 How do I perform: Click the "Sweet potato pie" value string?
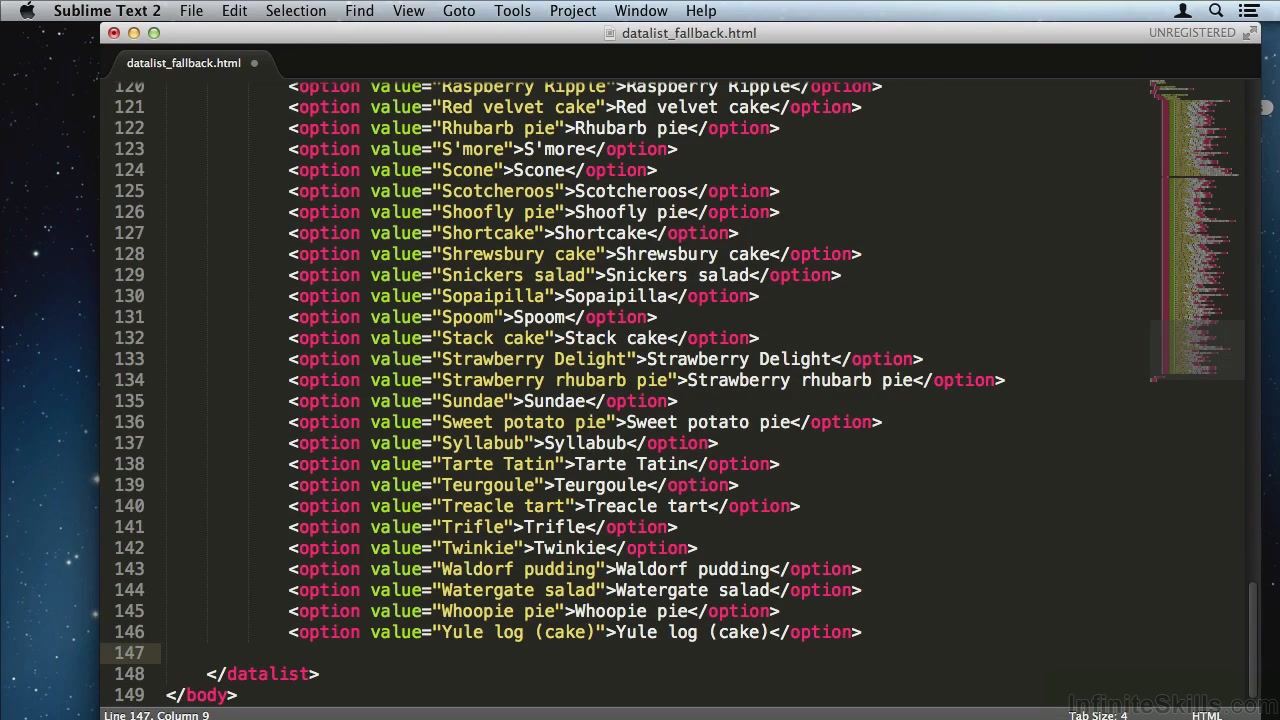pyautogui.click(x=523, y=422)
